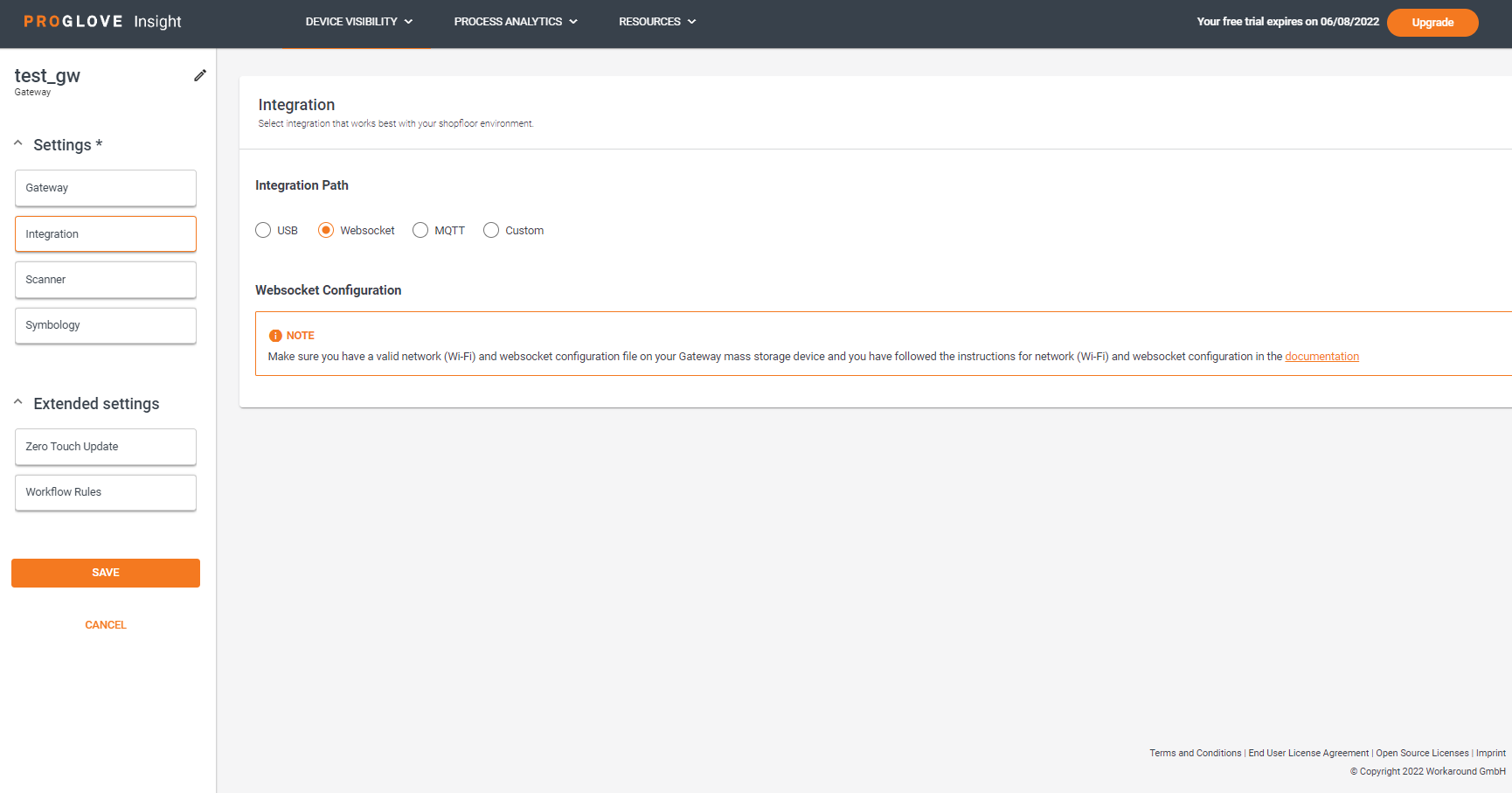Open the Scanner settings tab
This screenshot has height=793, width=1512.
[x=106, y=280]
